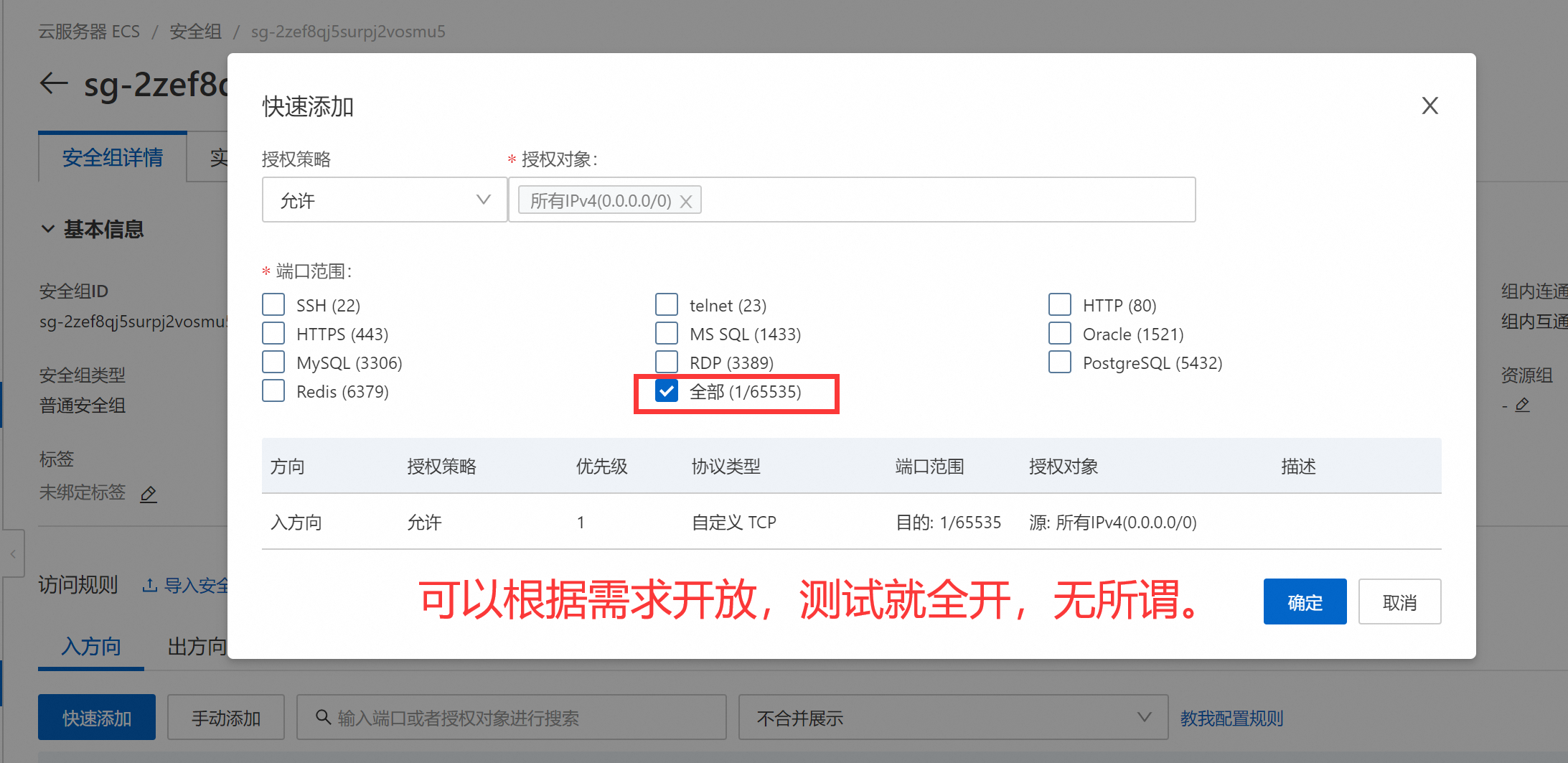Click the 协议类型 column header
The width and height of the screenshot is (1568, 763).
[726, 467]
